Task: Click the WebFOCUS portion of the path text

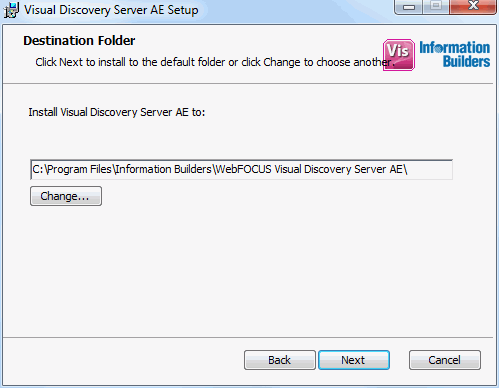Action: [x=244, y=169]
